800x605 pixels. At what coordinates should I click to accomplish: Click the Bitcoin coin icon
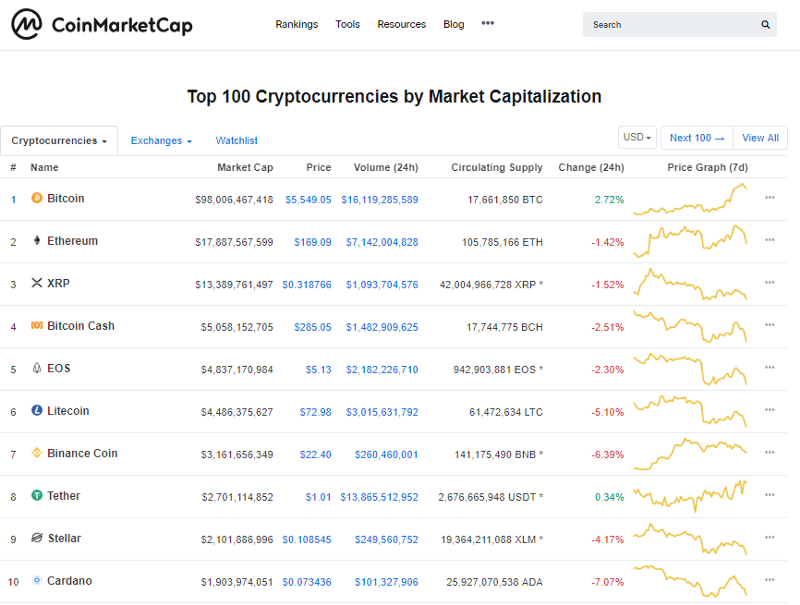click(37, 198)
